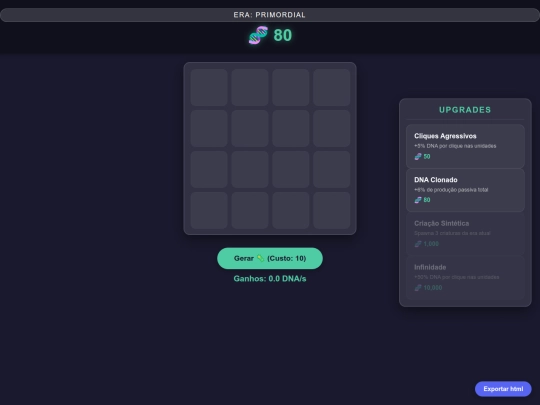Click DNA icon next to price 50

tap(418, 157)
